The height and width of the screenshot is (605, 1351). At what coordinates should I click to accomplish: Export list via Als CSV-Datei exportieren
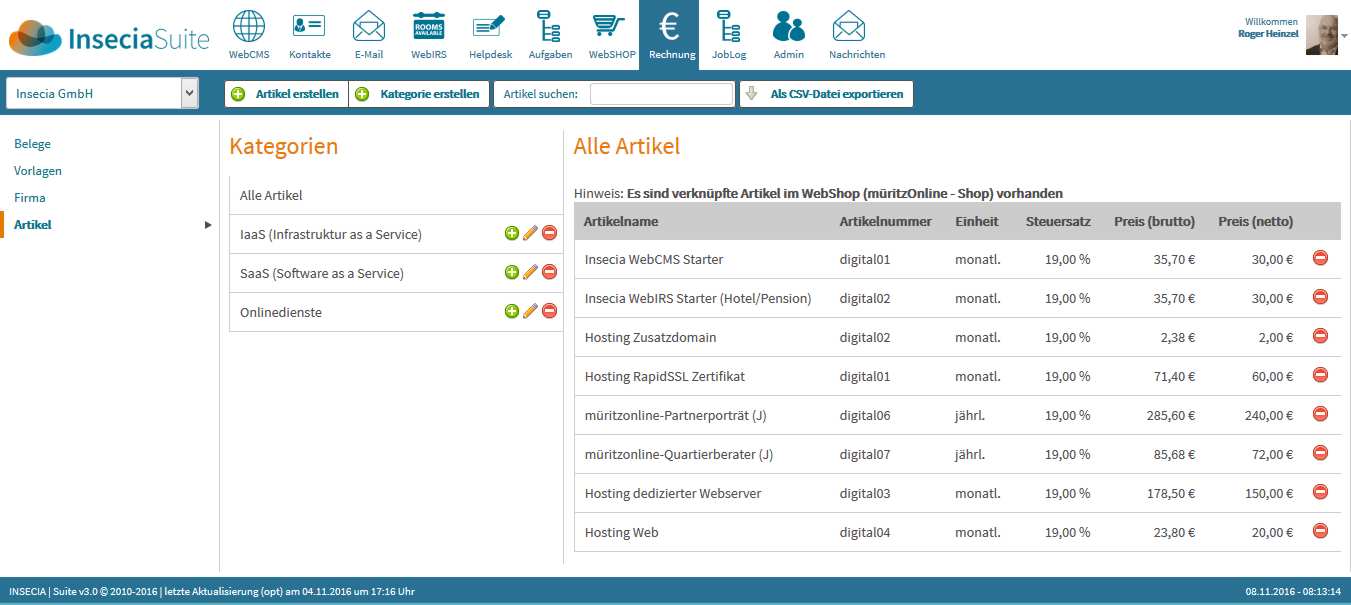coord(826,94)
